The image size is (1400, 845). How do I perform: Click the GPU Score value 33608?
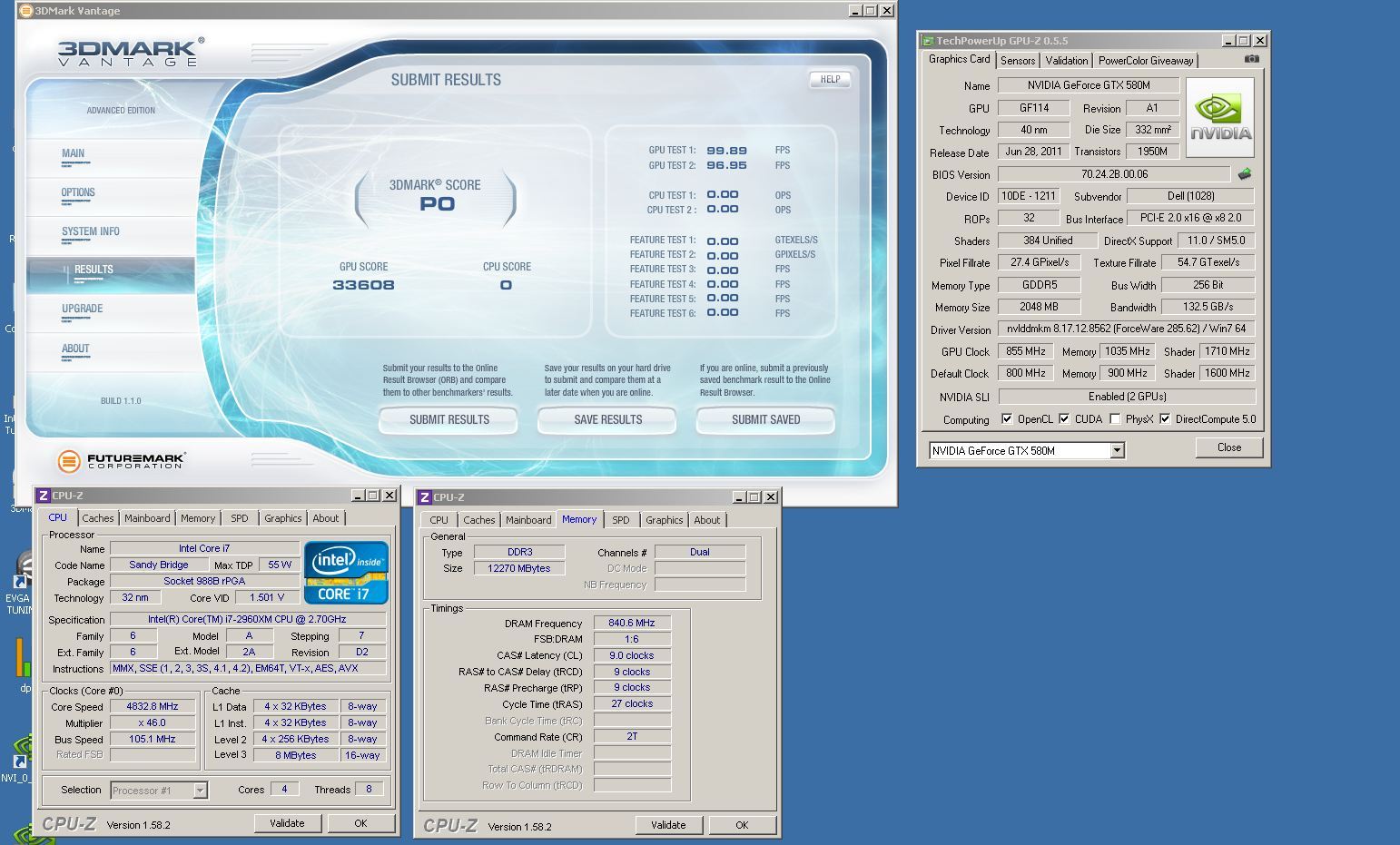tap(363, 285)
